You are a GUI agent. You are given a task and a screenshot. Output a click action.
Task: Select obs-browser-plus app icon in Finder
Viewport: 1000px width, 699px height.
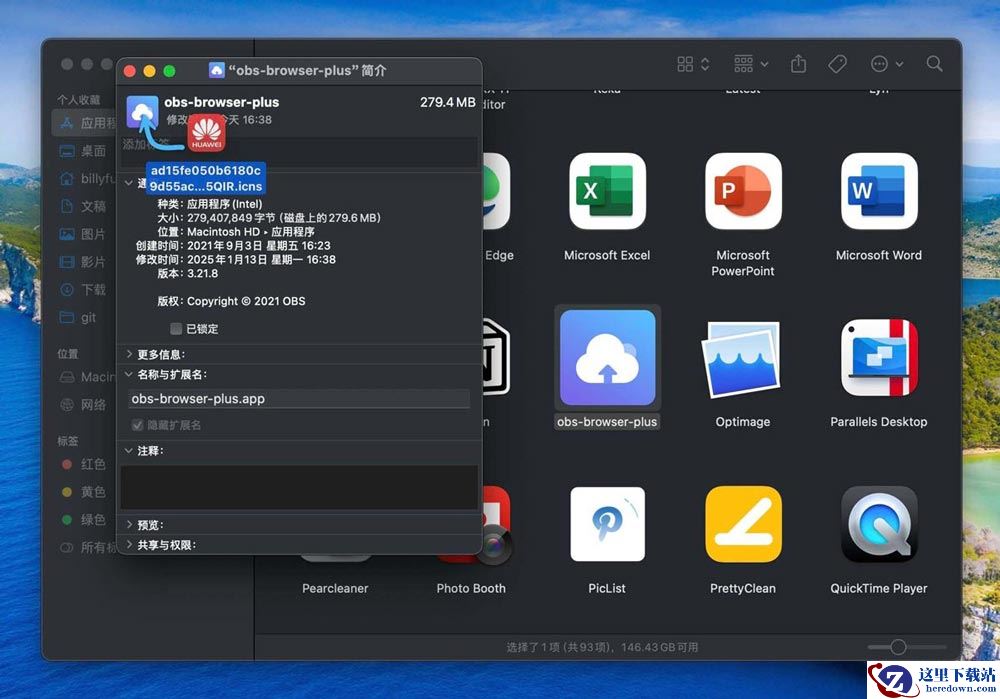607,358
